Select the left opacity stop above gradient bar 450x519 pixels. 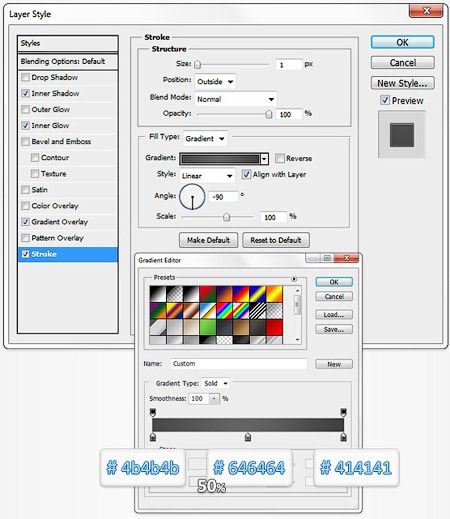[153, 412]
